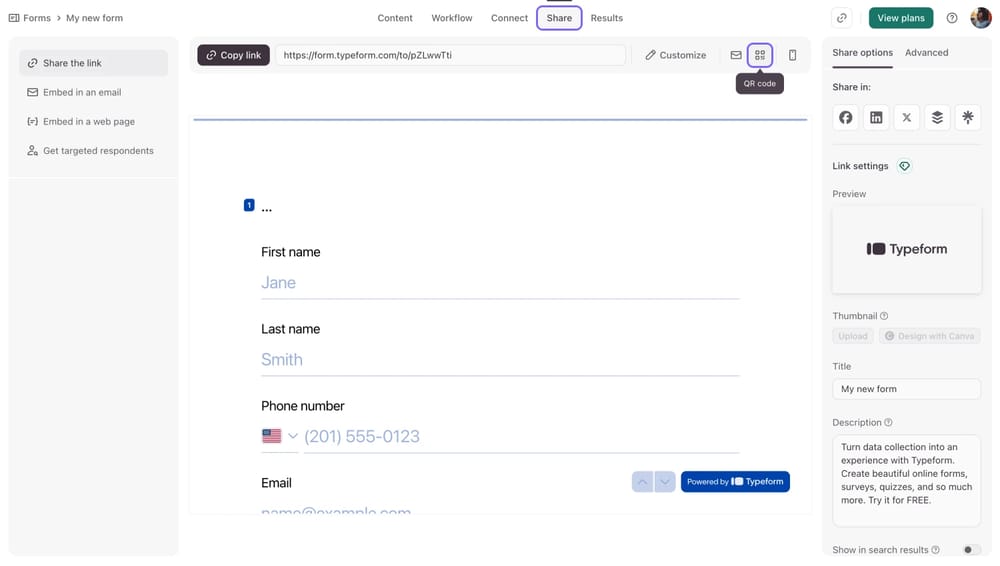Open country code flag dropdown
Image resolution: width=1000 pixels, height=566 pixels.
pyautogui.click(x=279, y=436)
